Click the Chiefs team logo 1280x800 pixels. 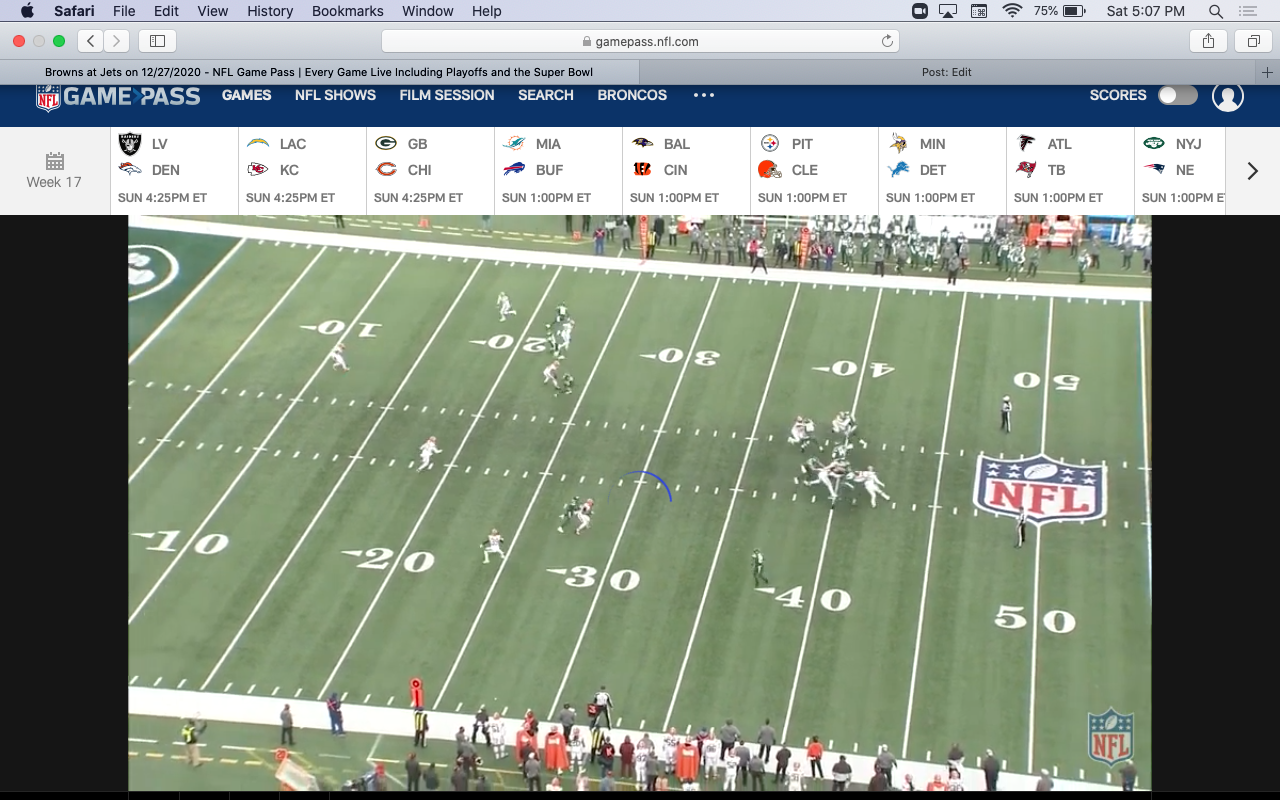click(x=258, y=169)
